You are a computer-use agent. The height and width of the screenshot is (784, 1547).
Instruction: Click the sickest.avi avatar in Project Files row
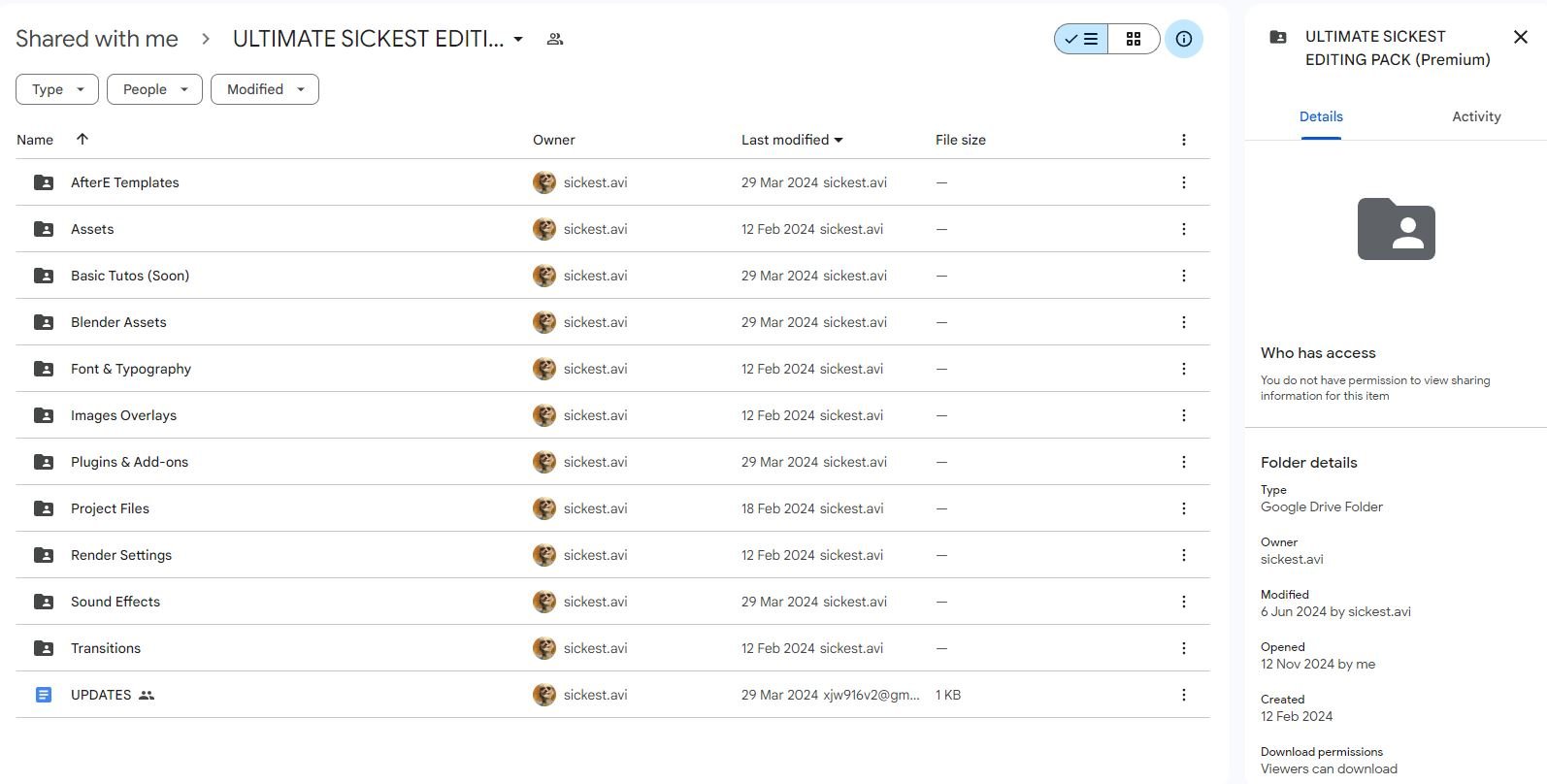544,508
